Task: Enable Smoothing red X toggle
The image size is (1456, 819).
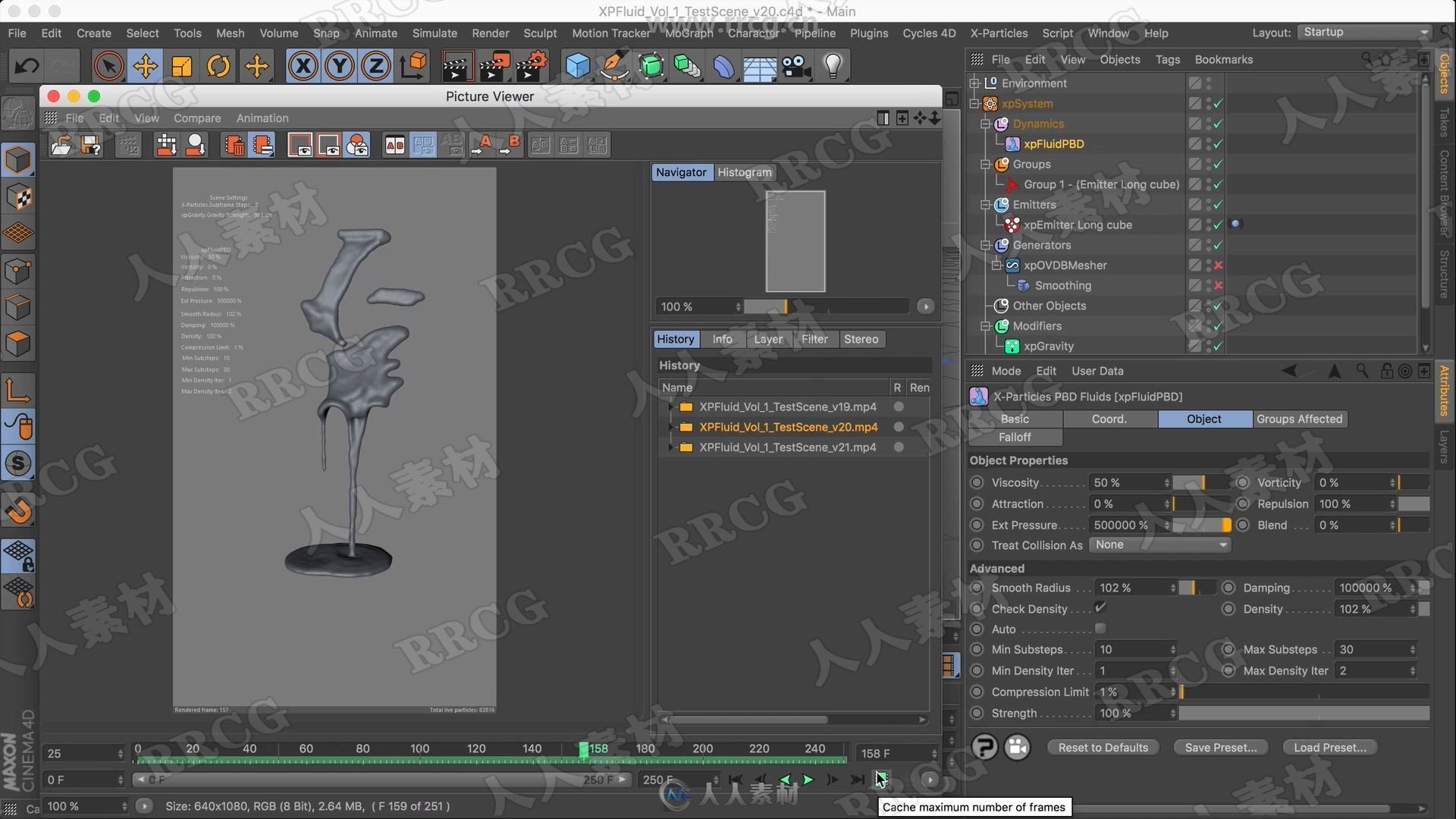Action: [1218, 286]
